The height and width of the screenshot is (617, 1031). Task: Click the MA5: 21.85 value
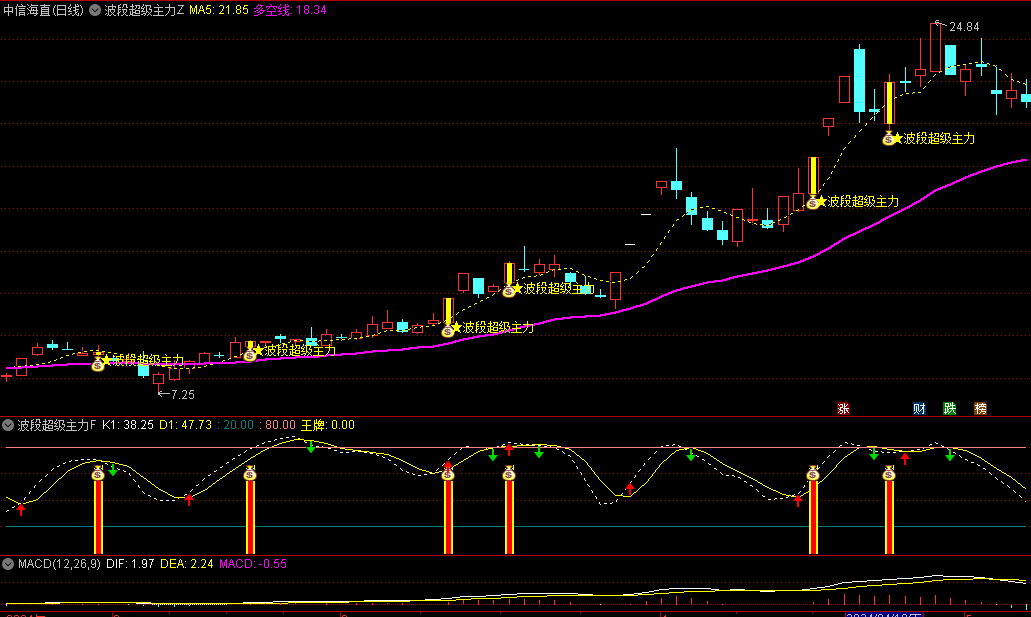[219, 10]
